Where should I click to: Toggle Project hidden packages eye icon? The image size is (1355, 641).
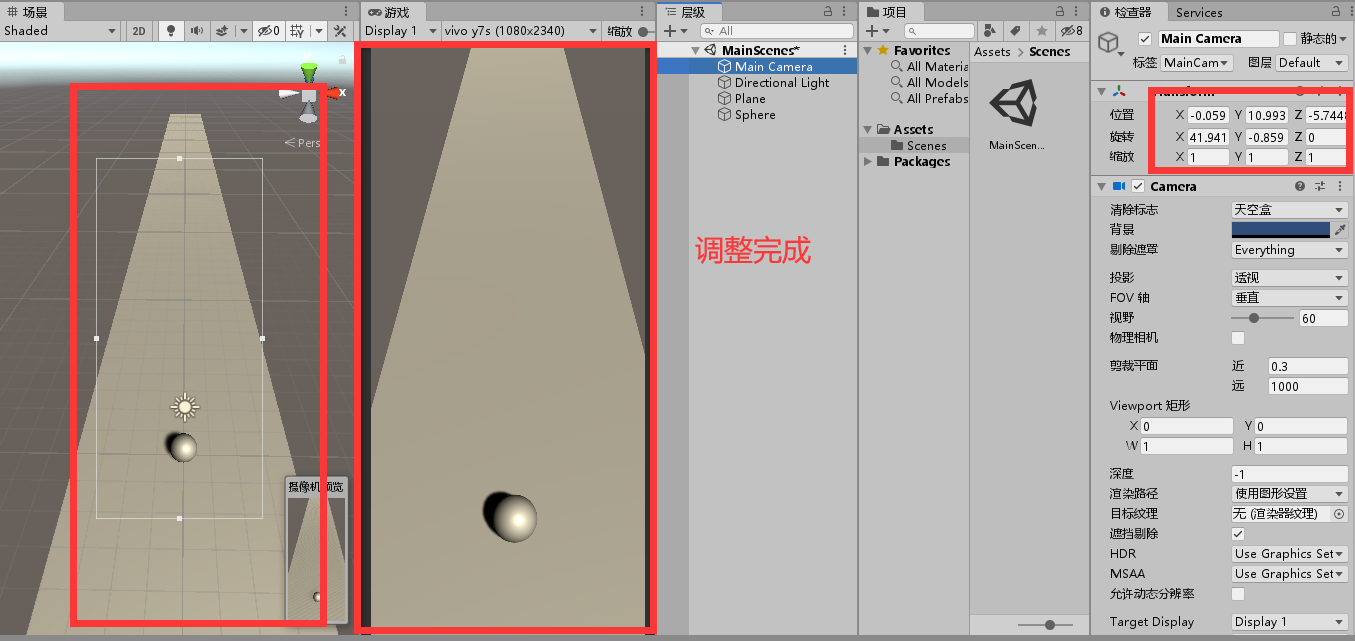coord(1071,31)
